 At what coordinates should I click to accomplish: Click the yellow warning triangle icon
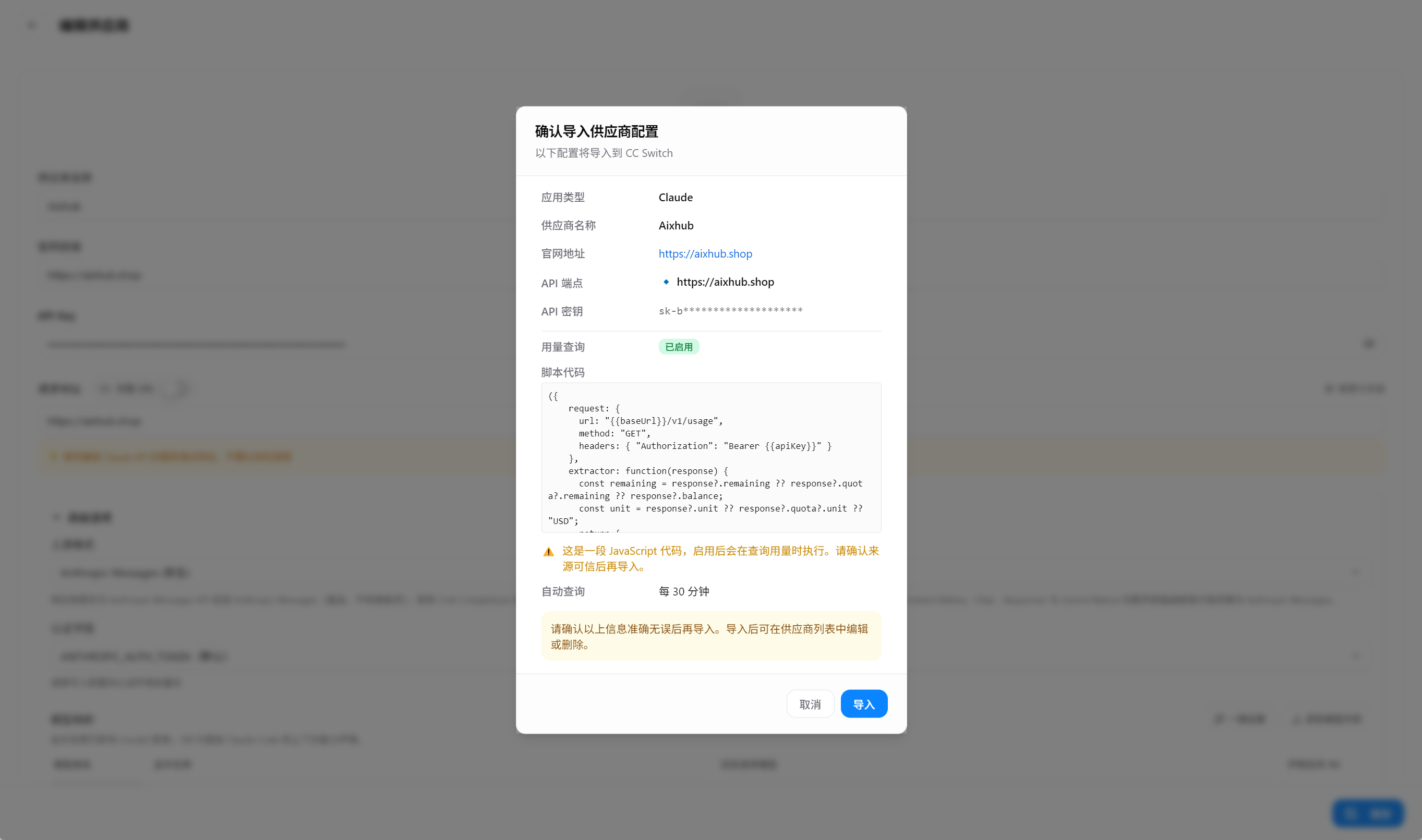pos(548,551)
